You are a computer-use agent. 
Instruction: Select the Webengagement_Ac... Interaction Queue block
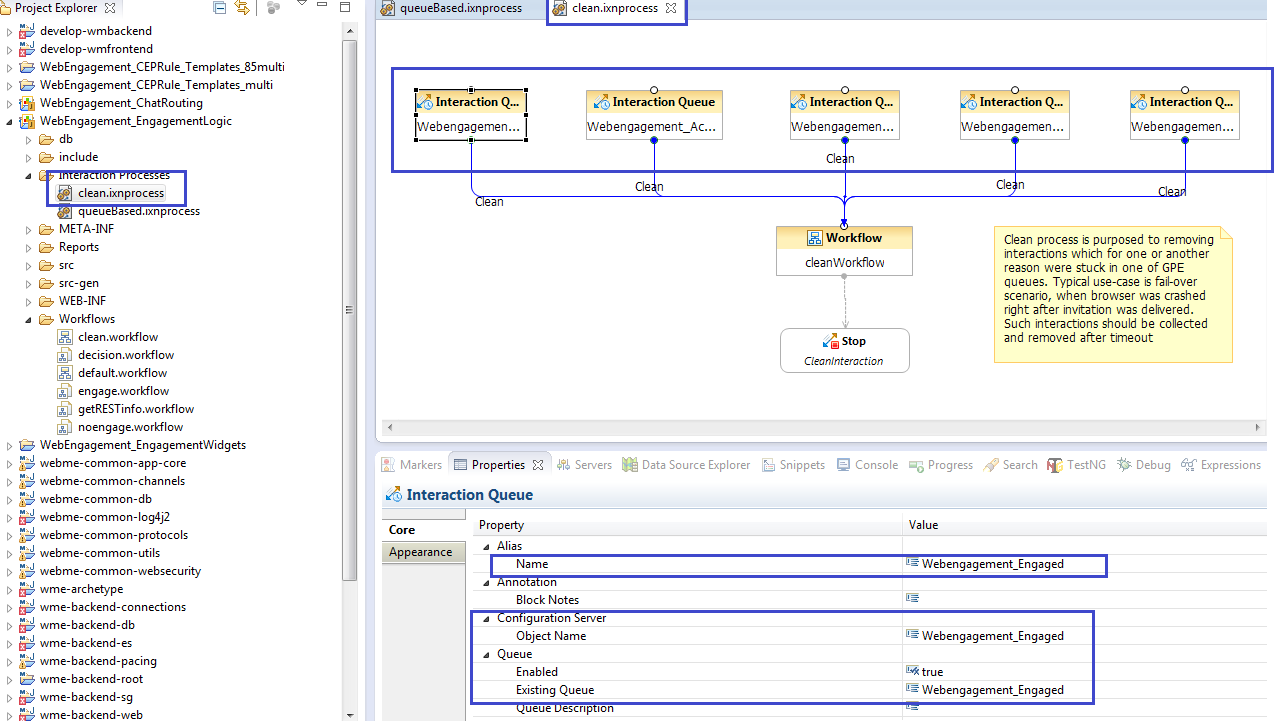point(654,114)
